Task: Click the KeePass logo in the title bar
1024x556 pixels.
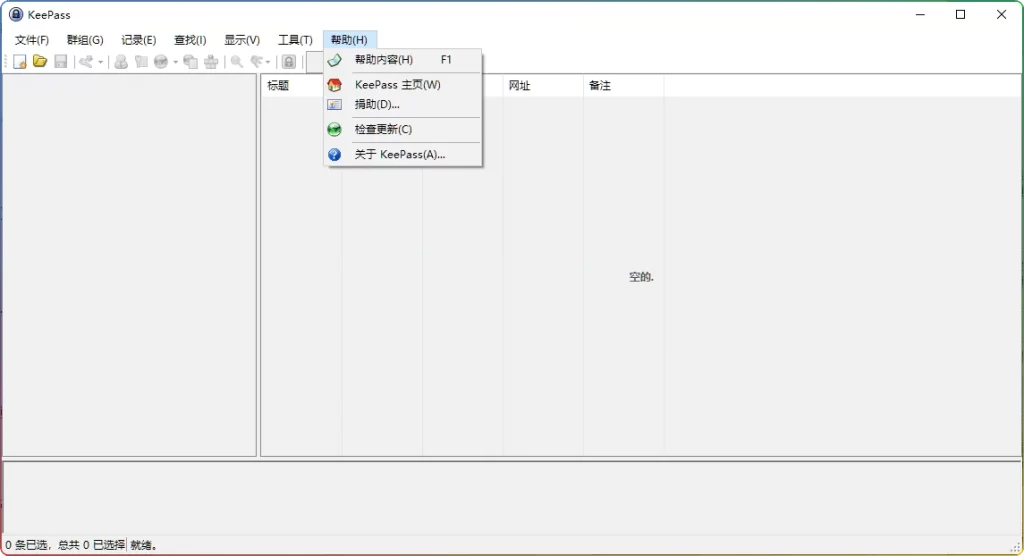Action: coord(16,14)
